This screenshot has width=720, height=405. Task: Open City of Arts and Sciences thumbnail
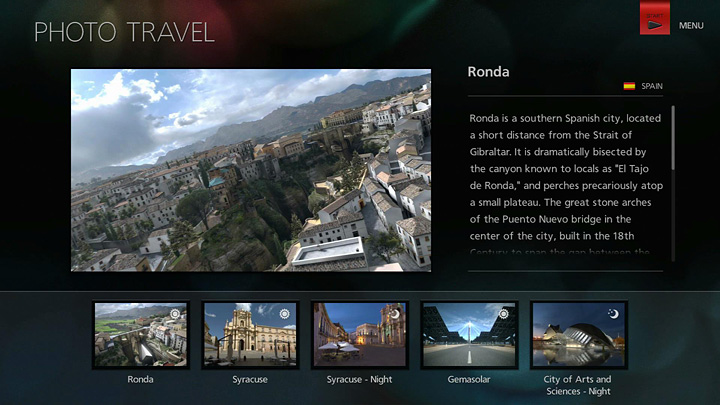pos(578,335)
